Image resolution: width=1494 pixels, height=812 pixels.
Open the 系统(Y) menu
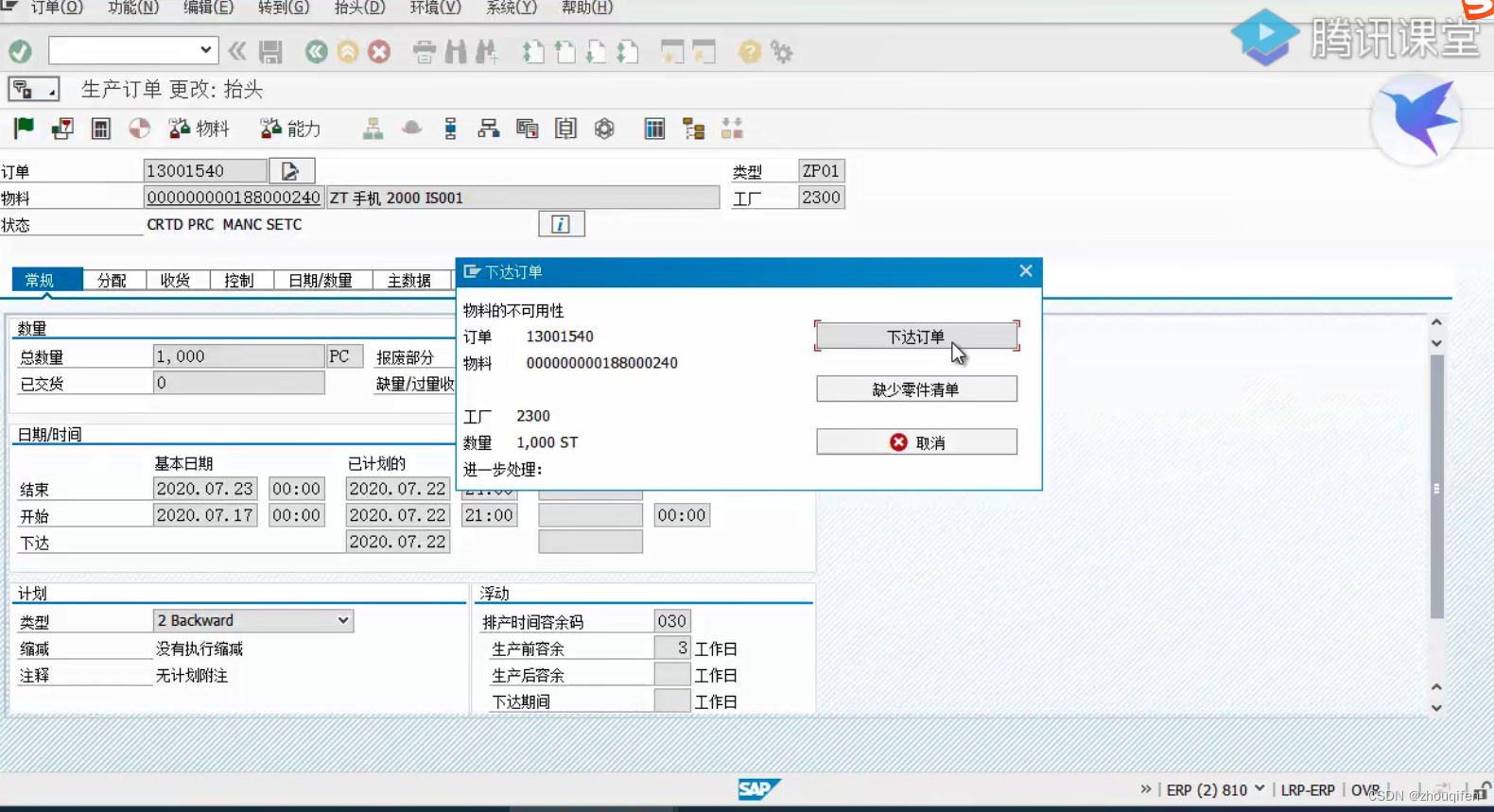click(x=511, y=8)
